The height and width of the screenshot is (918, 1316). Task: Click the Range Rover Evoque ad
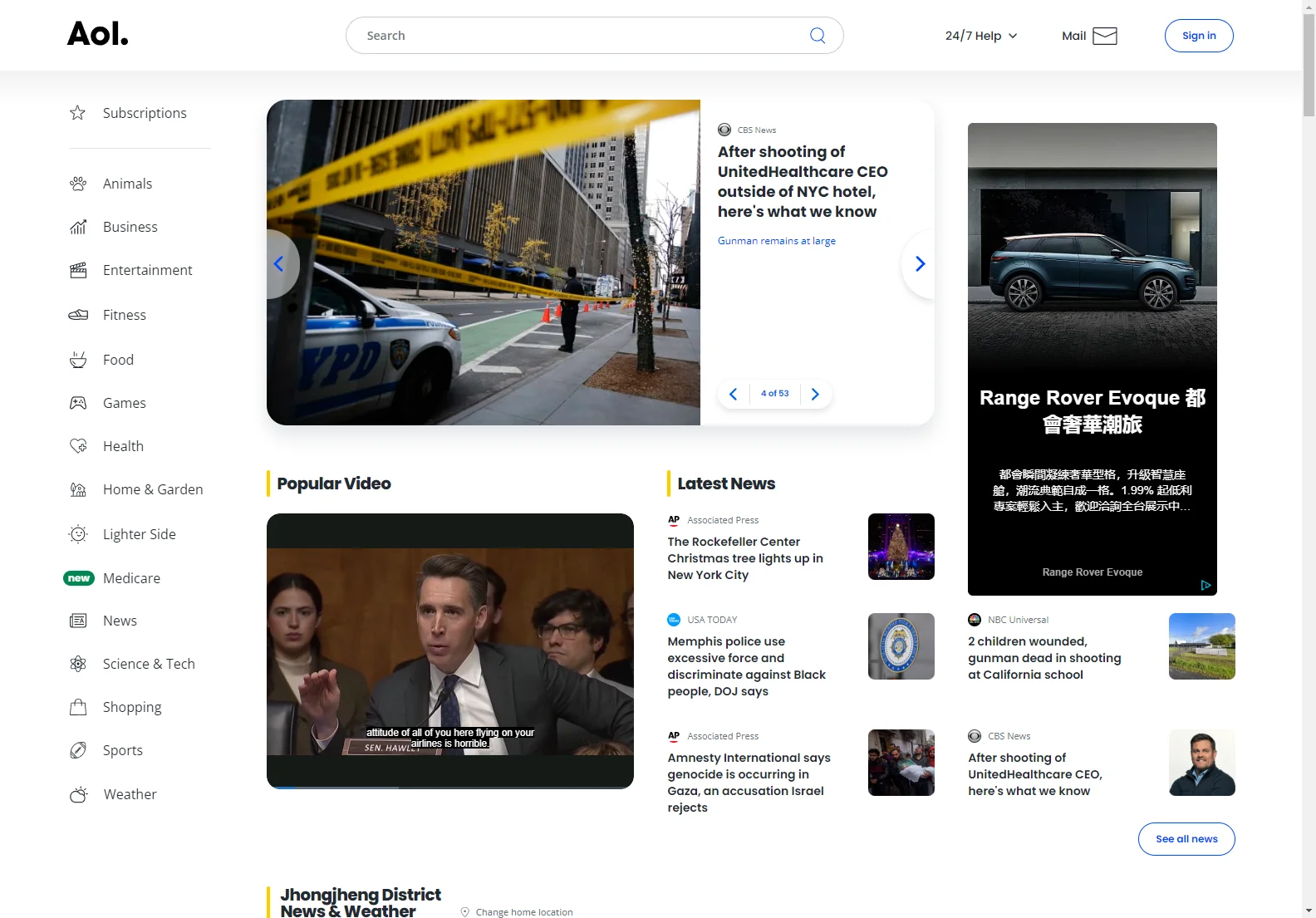click(1093, 359)
